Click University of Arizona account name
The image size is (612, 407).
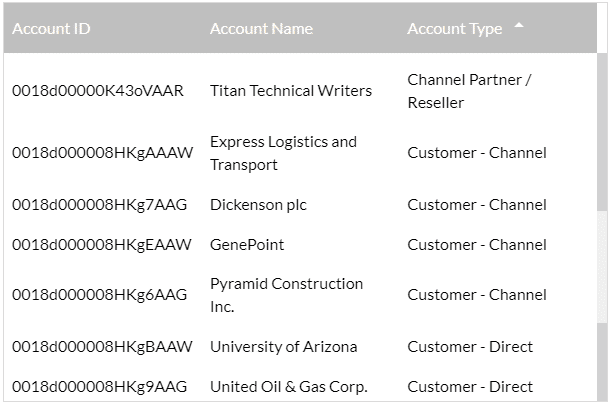283,347
